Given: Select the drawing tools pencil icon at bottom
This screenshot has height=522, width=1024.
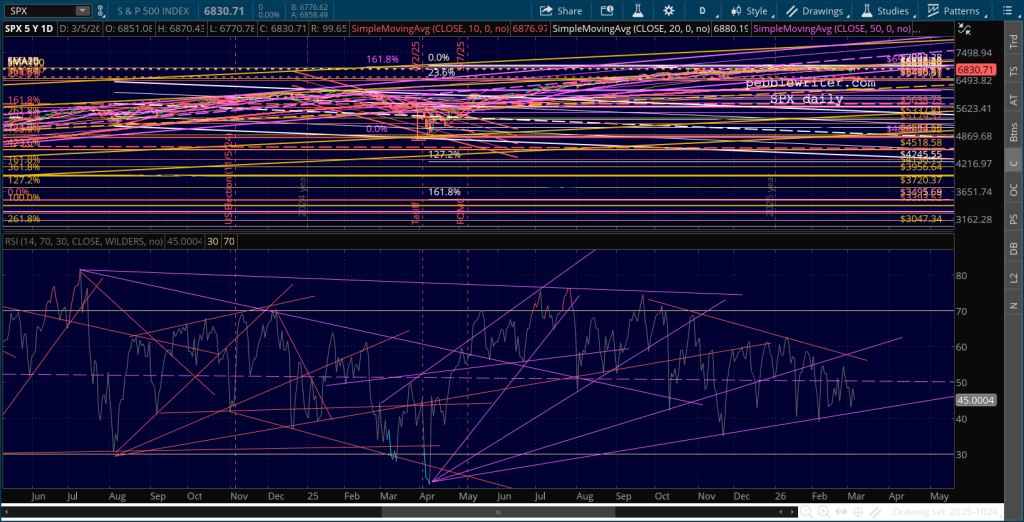Looking at the screenshot, I should (873, 512).
